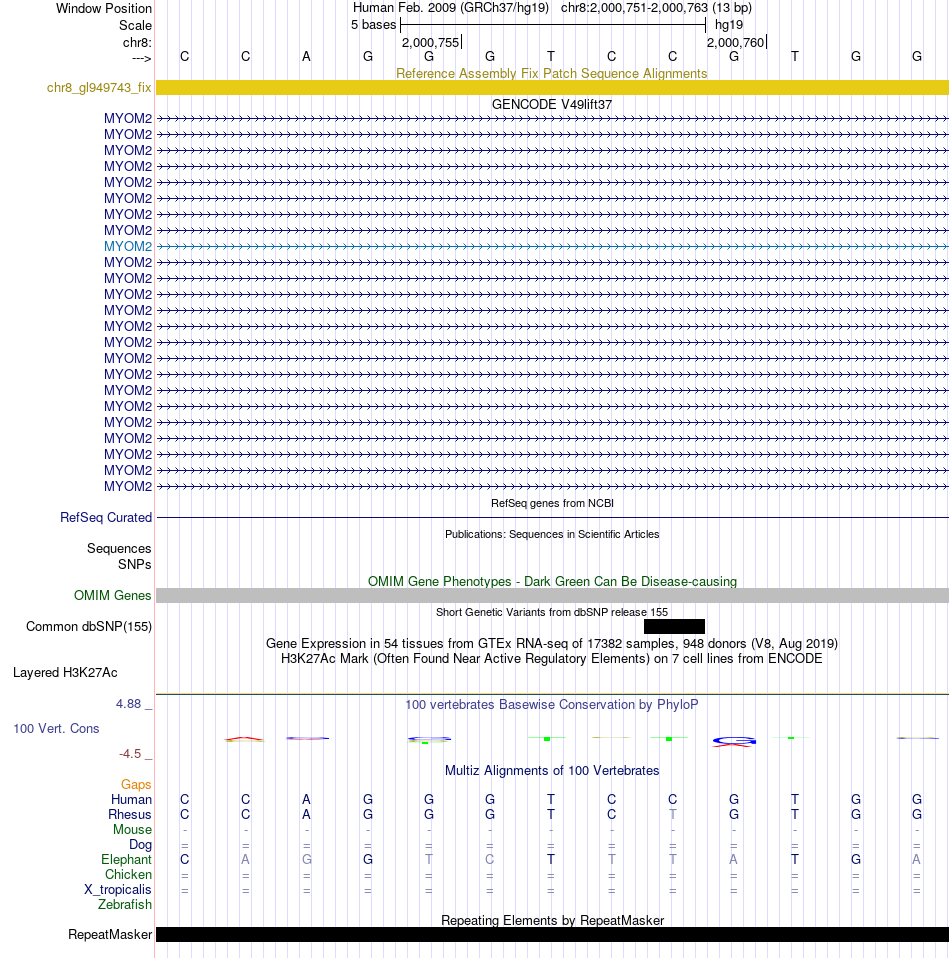Image resolution: width=950 pixels, height=958 pixels.
Task: Click the Human species row label
Action: (x=131, y=800)
